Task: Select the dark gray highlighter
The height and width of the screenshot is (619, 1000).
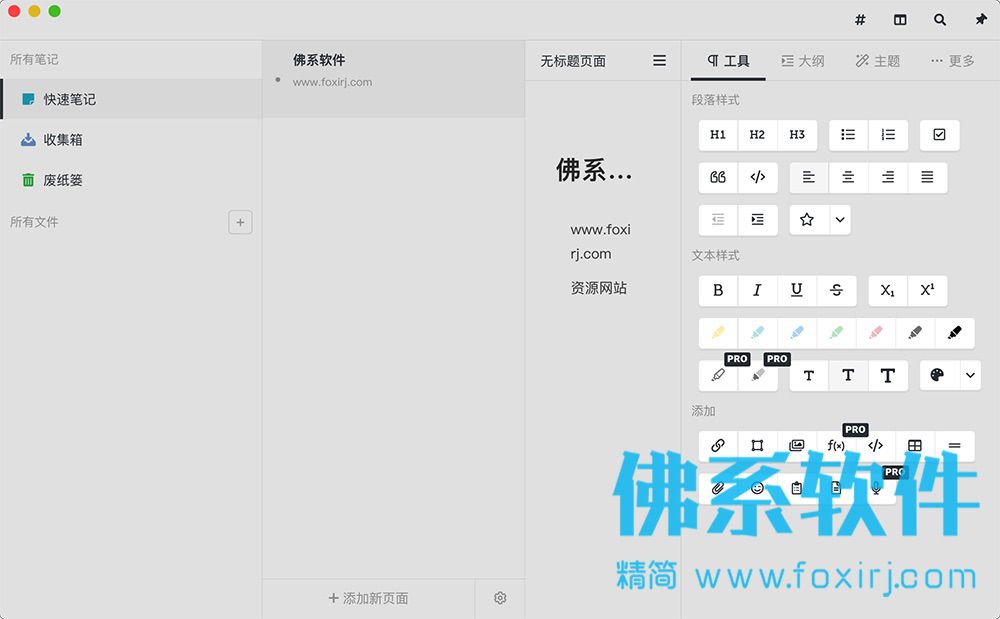Action: coord(915,333)
